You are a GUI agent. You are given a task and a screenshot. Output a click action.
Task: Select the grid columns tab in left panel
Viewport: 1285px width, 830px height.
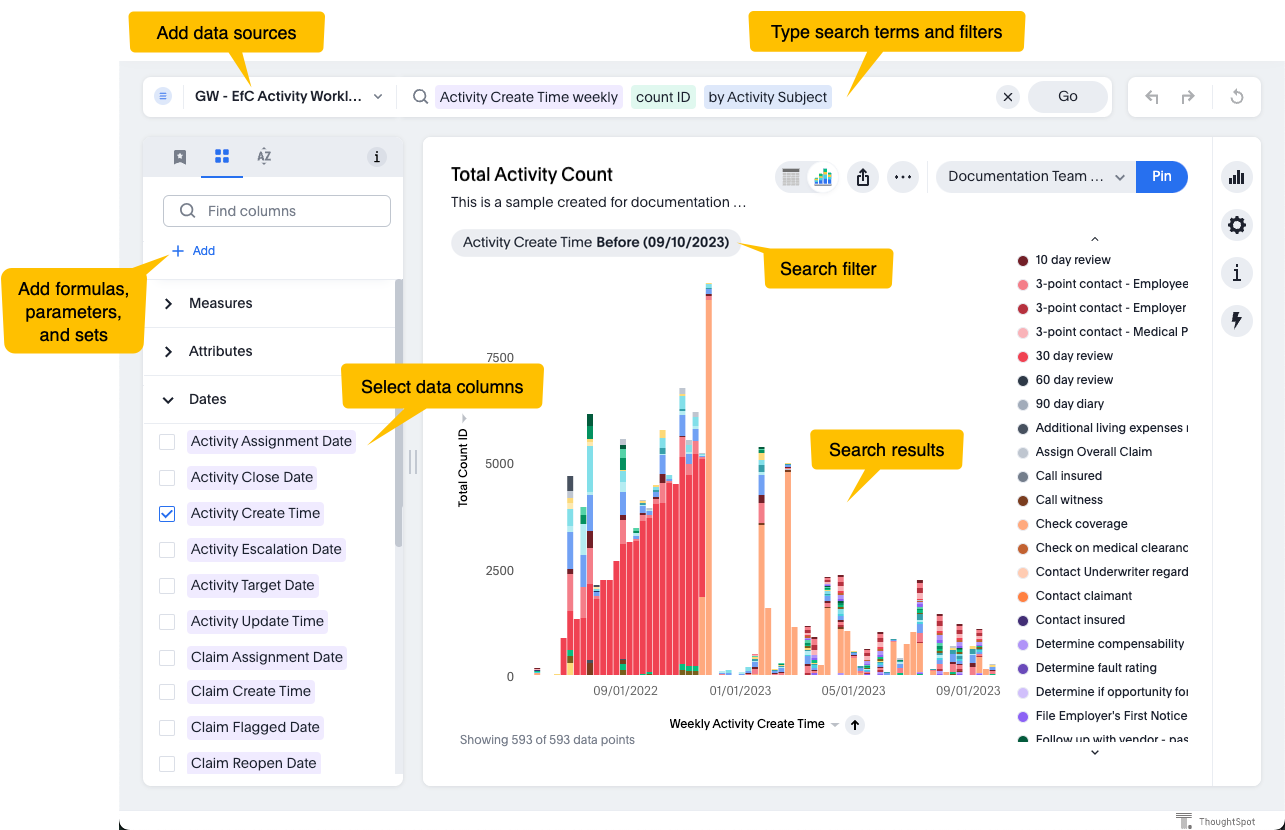tap(221, 157)
